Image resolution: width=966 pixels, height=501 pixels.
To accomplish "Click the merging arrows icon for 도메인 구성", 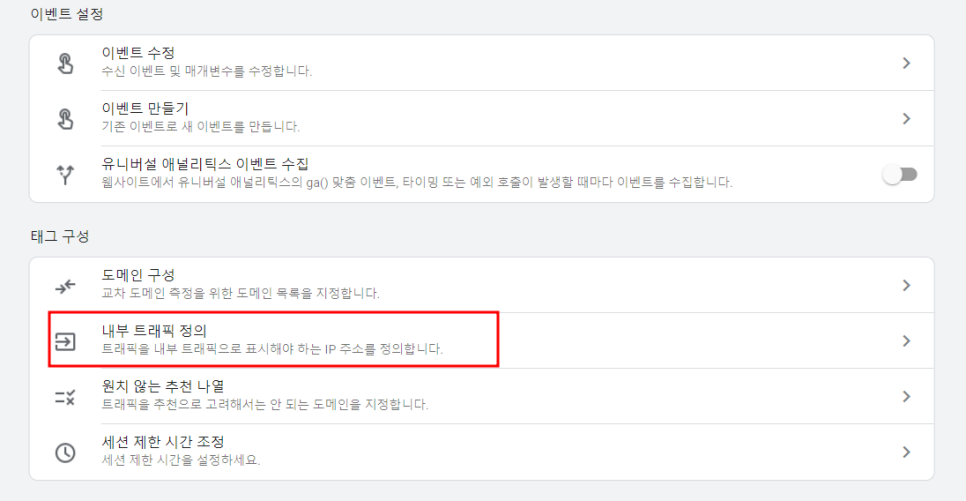I will [x=65, y=286].
